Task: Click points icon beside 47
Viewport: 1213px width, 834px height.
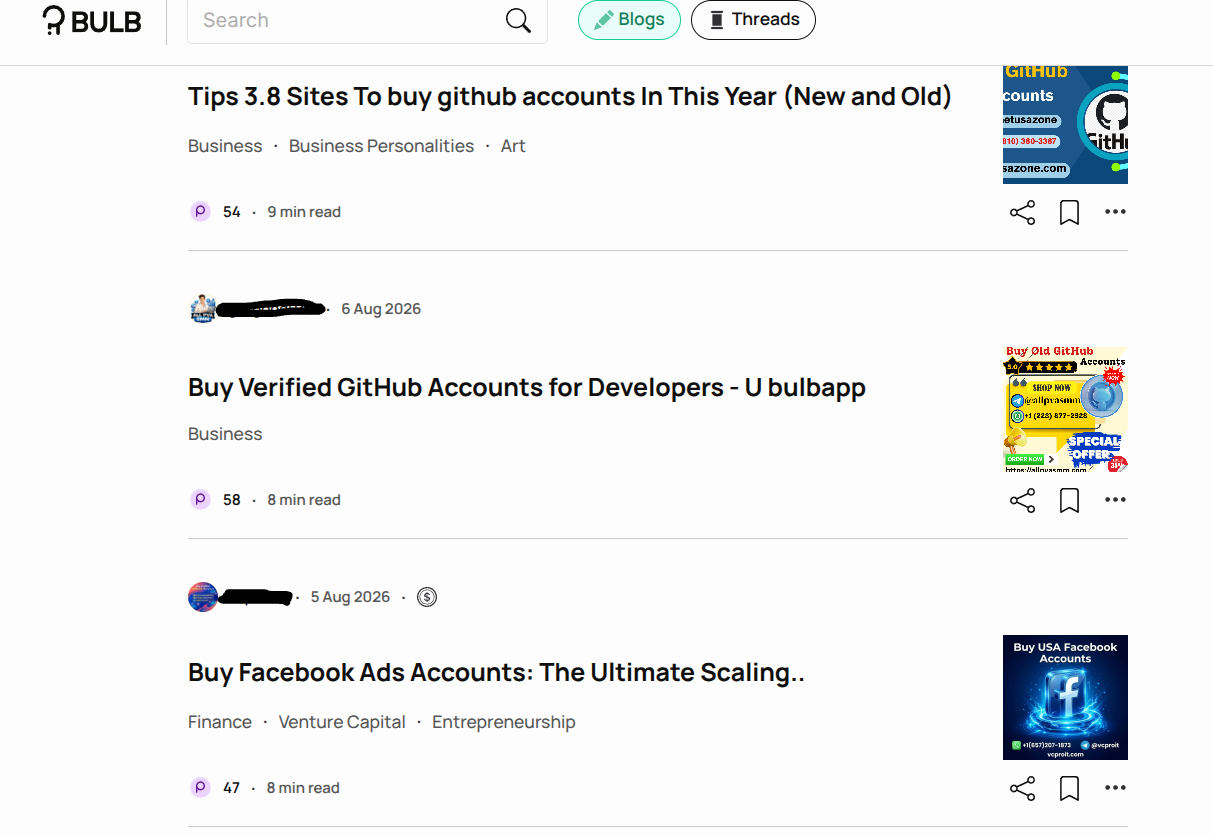Action: (201, 788)
